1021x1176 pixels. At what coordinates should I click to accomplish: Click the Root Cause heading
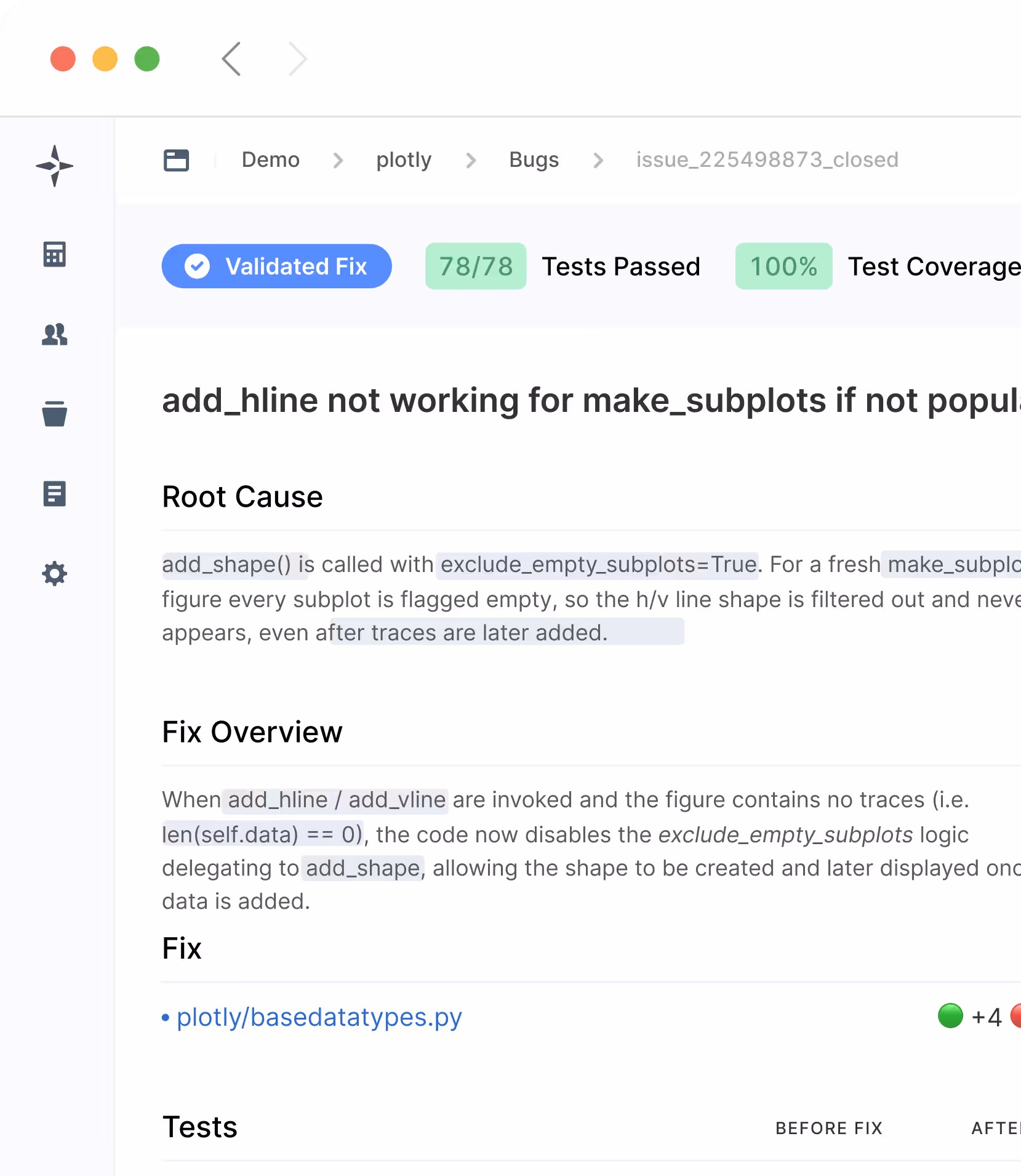point(242,497)
